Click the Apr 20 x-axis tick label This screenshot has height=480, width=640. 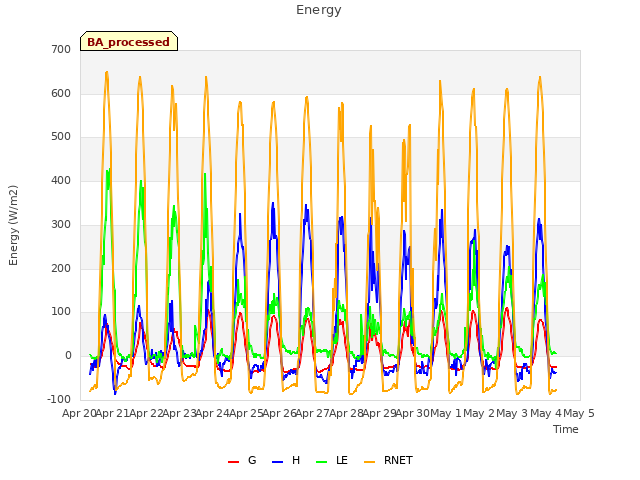click(x=79, y=413)
